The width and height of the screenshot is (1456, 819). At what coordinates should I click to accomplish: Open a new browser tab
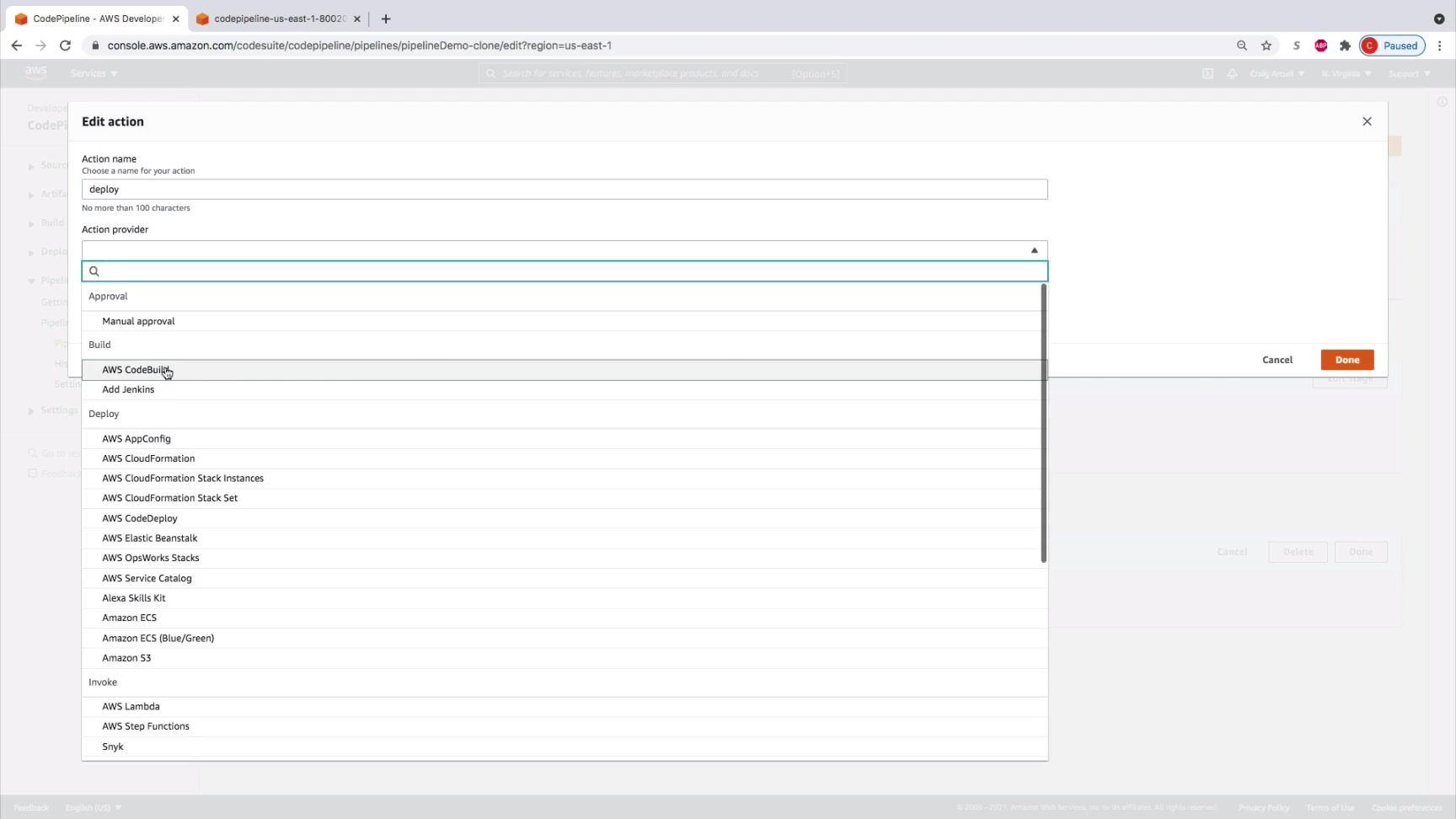386,19
